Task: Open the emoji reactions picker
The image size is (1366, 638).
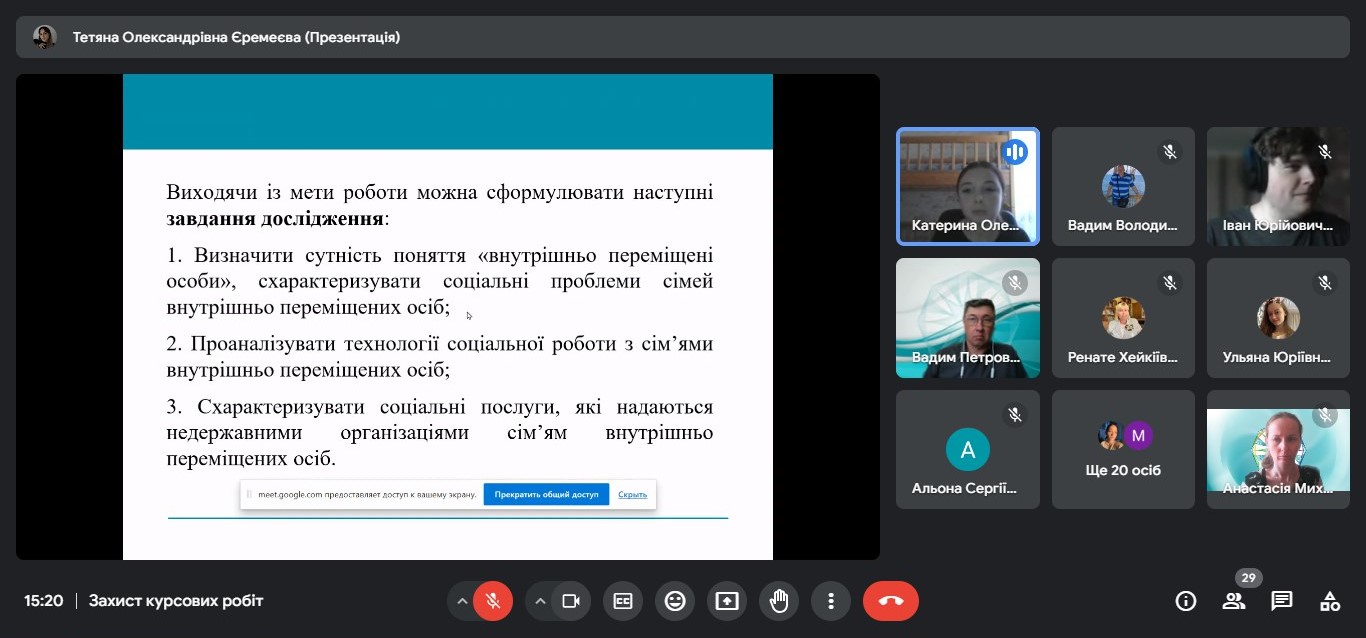Action: pyautogui.click(x=675, y=601)
